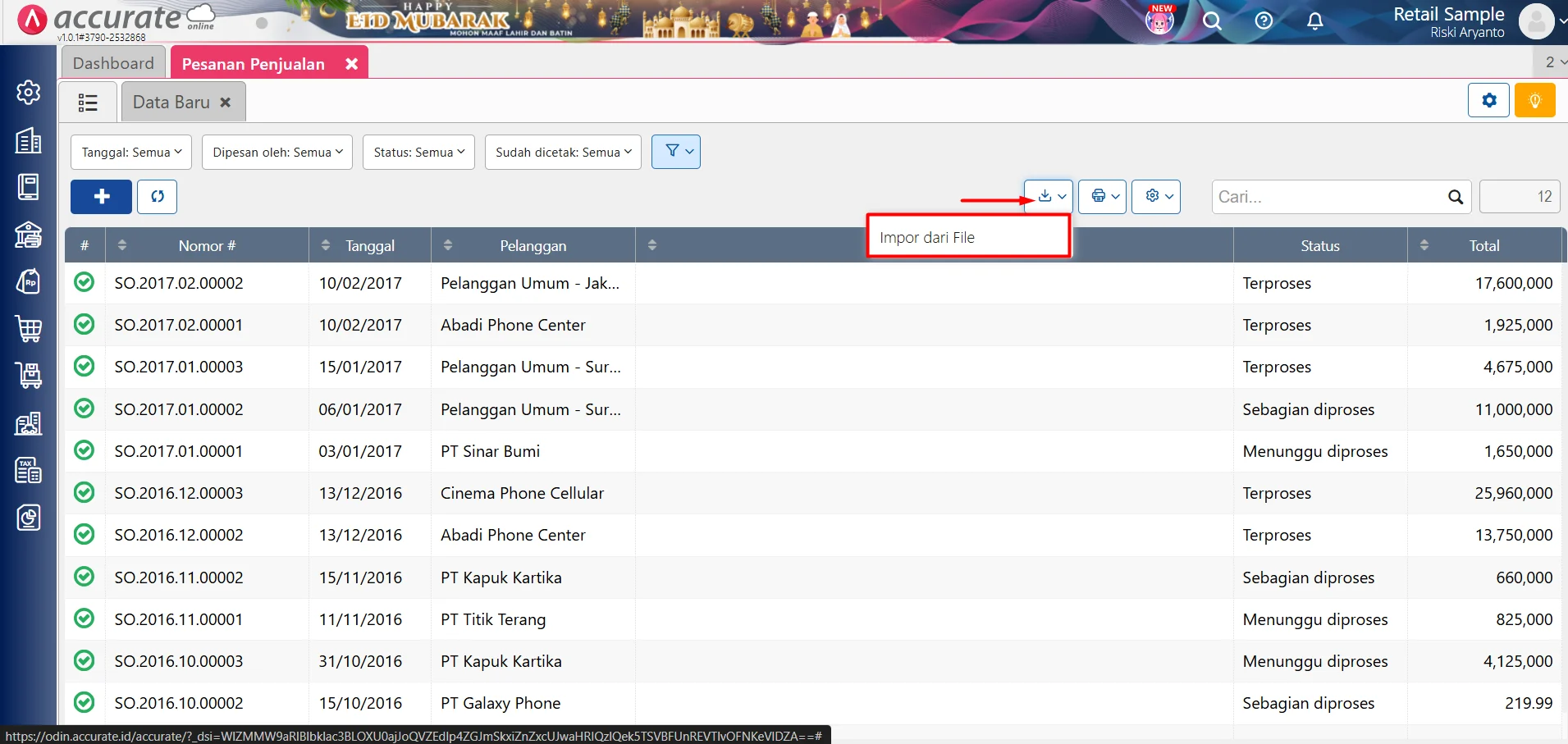Open order SO.2016.10.00003

(179, 661)
